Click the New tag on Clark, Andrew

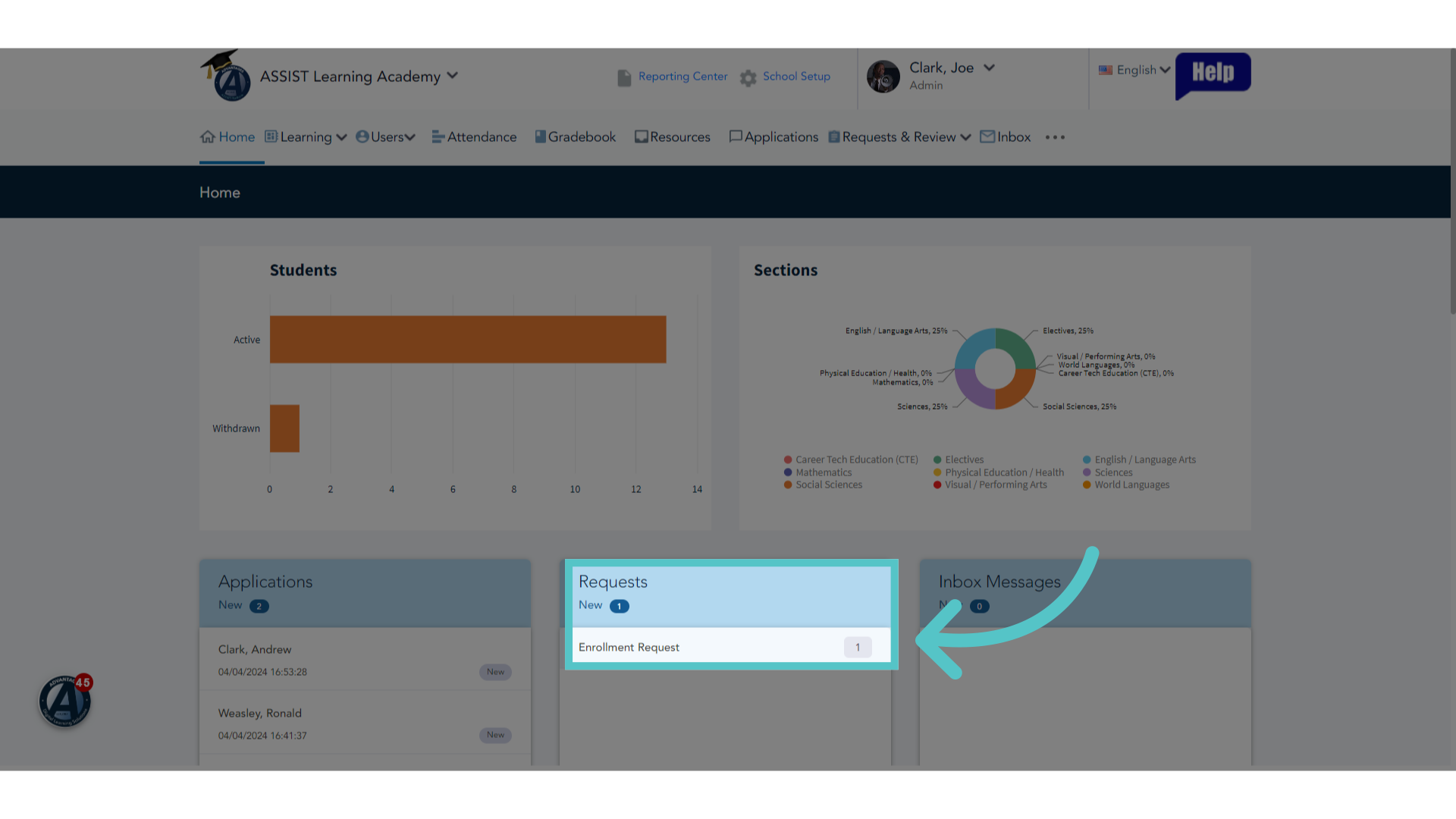click(x=495, y=672)
